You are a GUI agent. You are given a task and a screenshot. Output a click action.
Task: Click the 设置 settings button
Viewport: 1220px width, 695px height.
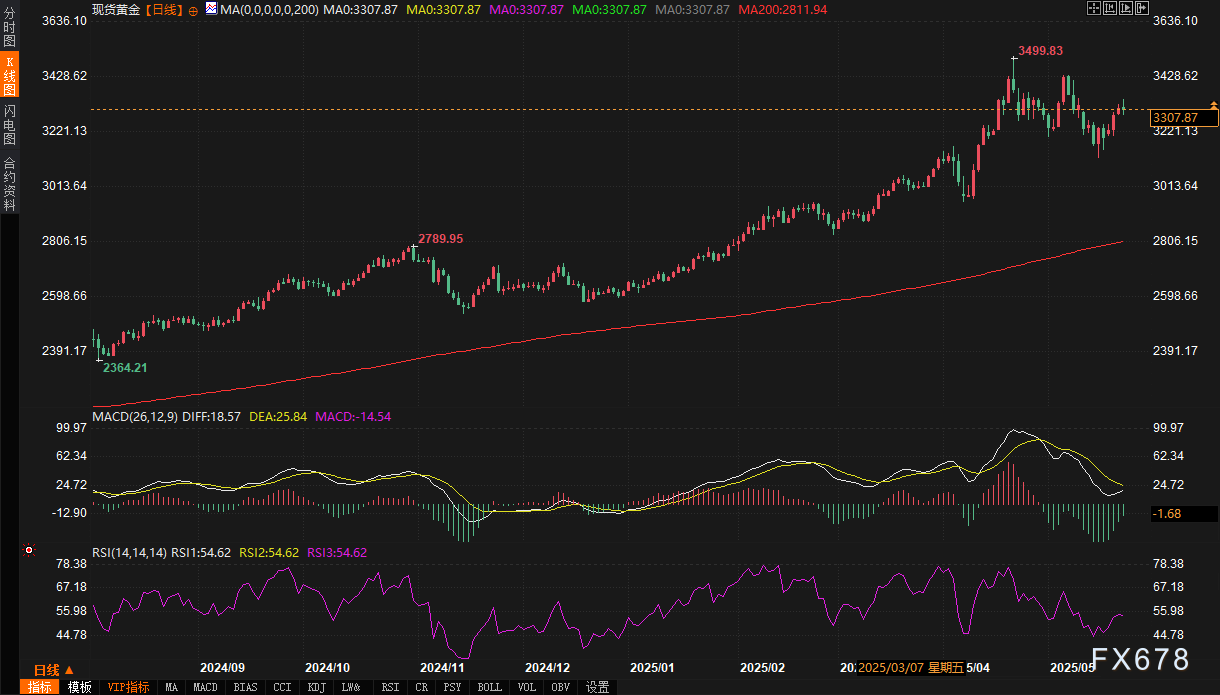(x=597, y=687)
